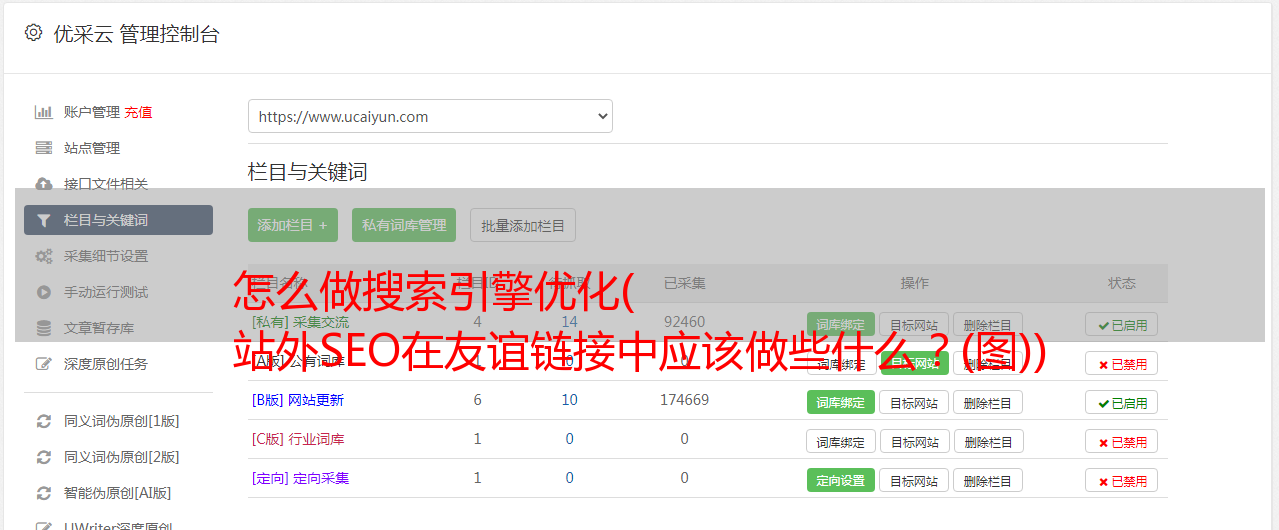The height and width of the screenshot is (530, 1279).
Task: Click the 已采集 column header
Action: click(684, 283)
